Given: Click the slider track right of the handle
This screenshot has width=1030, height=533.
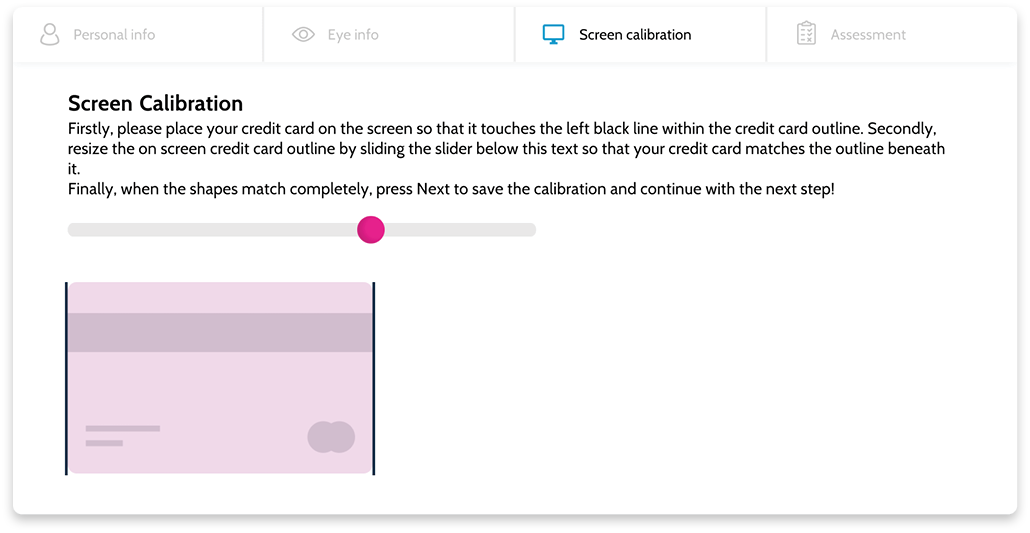Looking at the screenshot, I should click(x=460, y=229).
